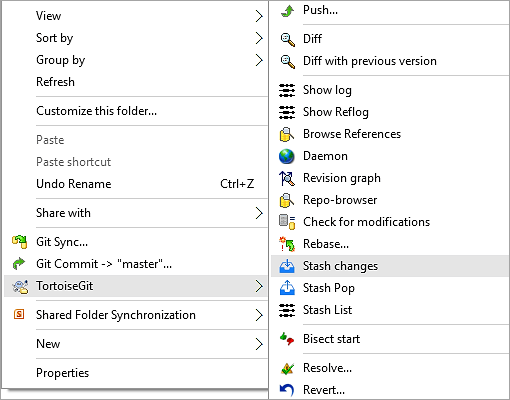Viewport: 510px width, 400px height.
Task: Expand the View submenu arrow
Action: tap(259, 16)
